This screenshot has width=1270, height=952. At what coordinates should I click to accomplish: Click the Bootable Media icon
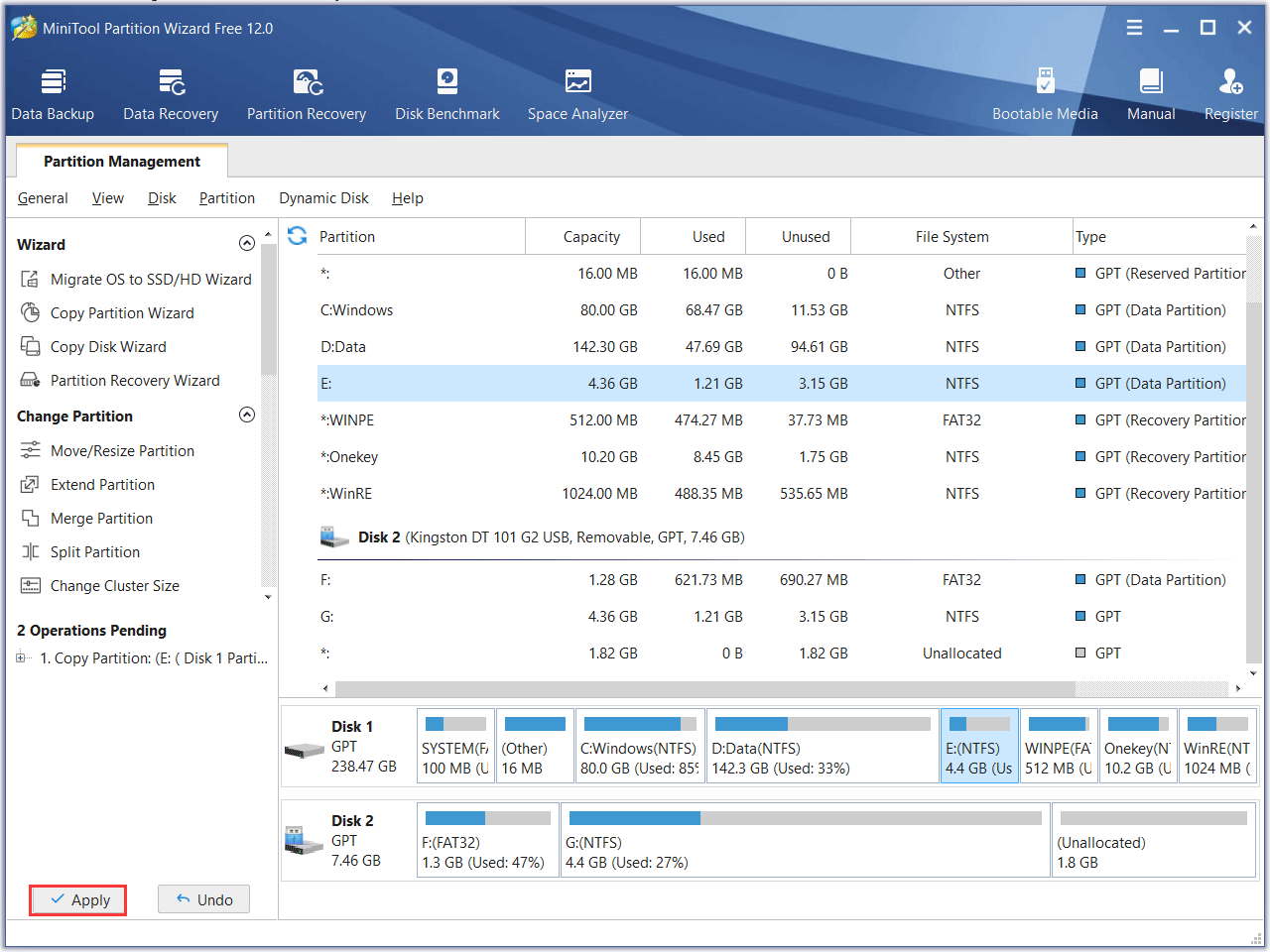[x=1045, y=81]
